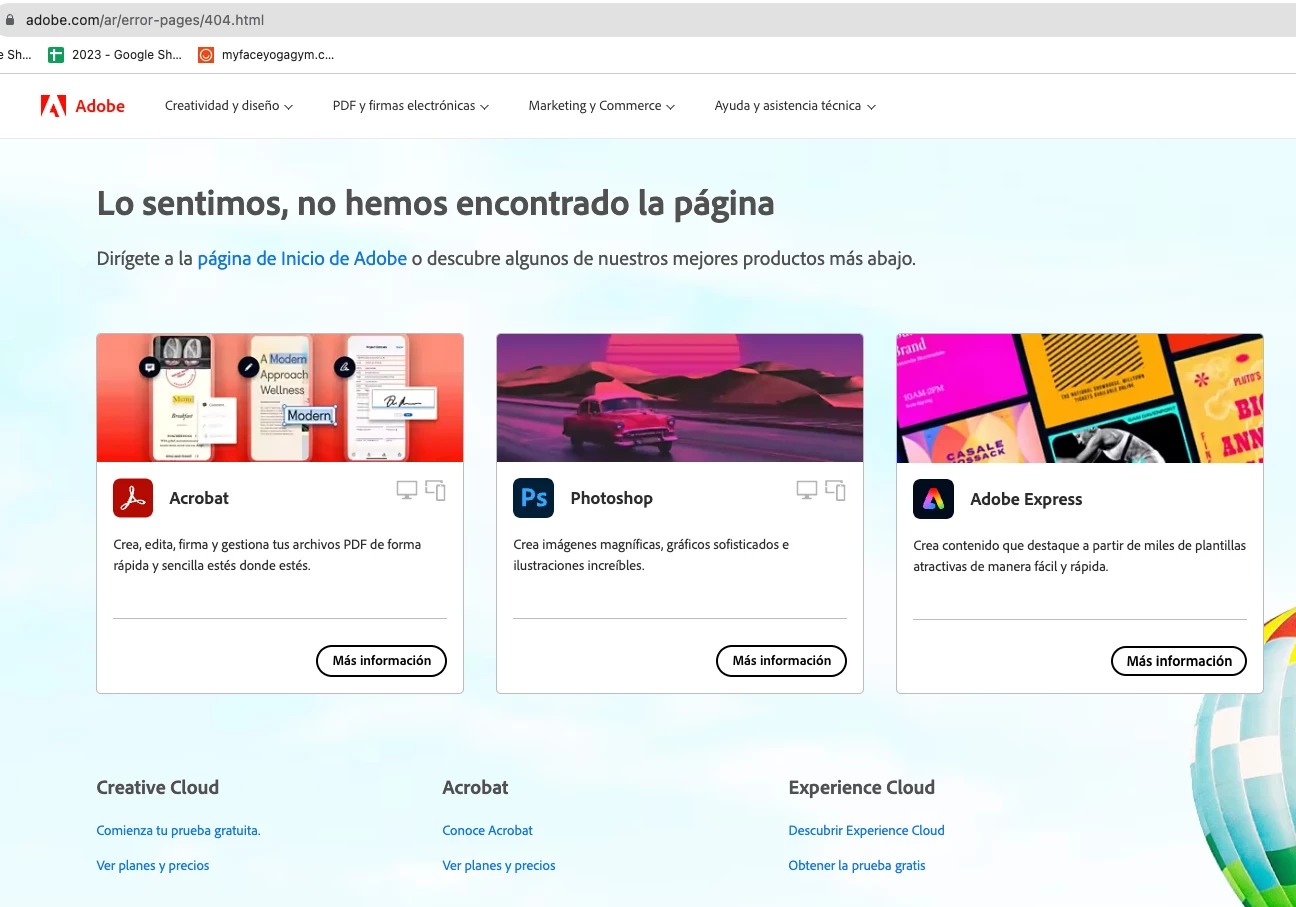Open Ver planes y precios under Creative Cloud
The width and height of the screenshot is (1296, 907).
click(153, 865)
